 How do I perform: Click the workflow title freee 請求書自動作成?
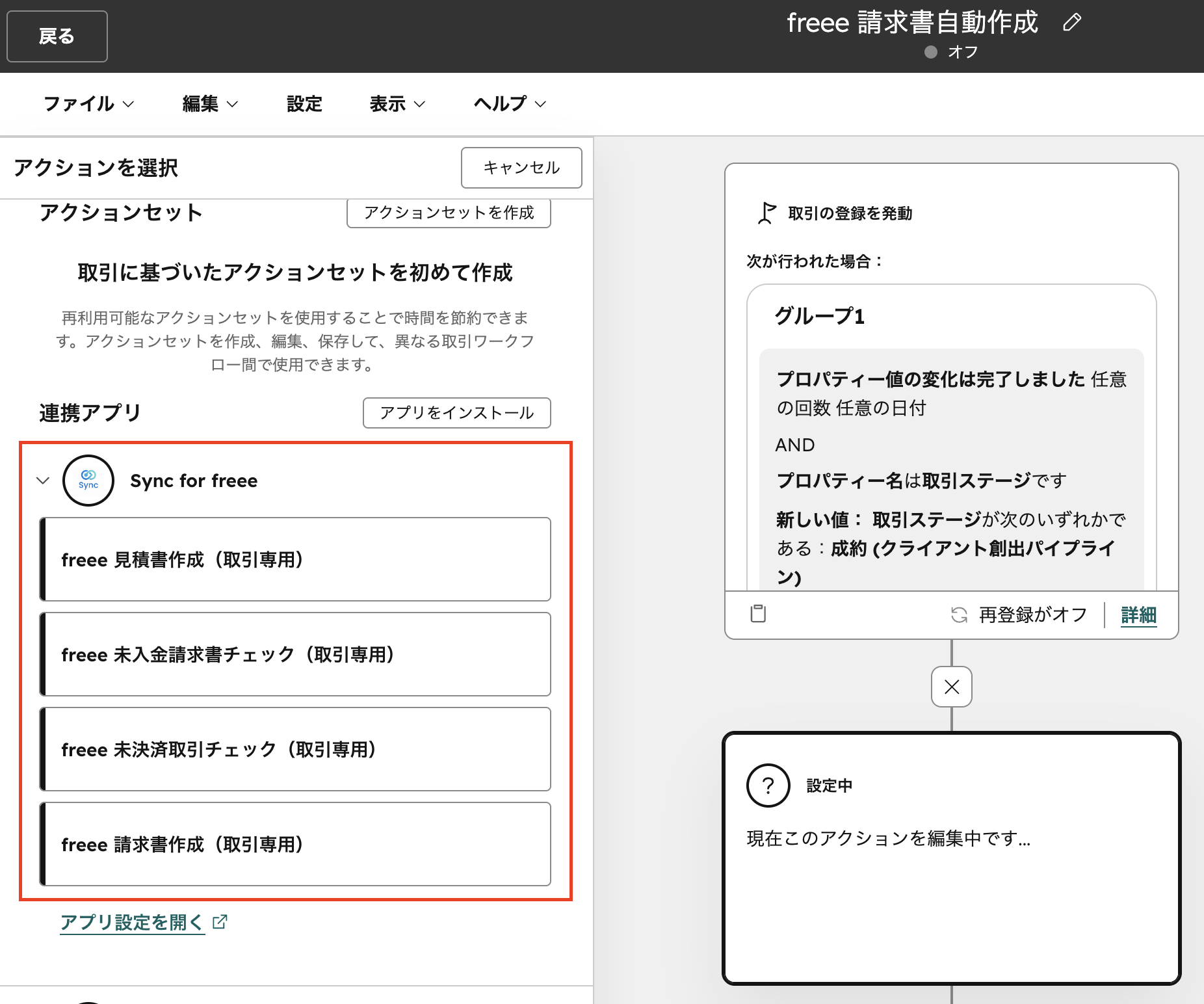(x=912, y=23)
